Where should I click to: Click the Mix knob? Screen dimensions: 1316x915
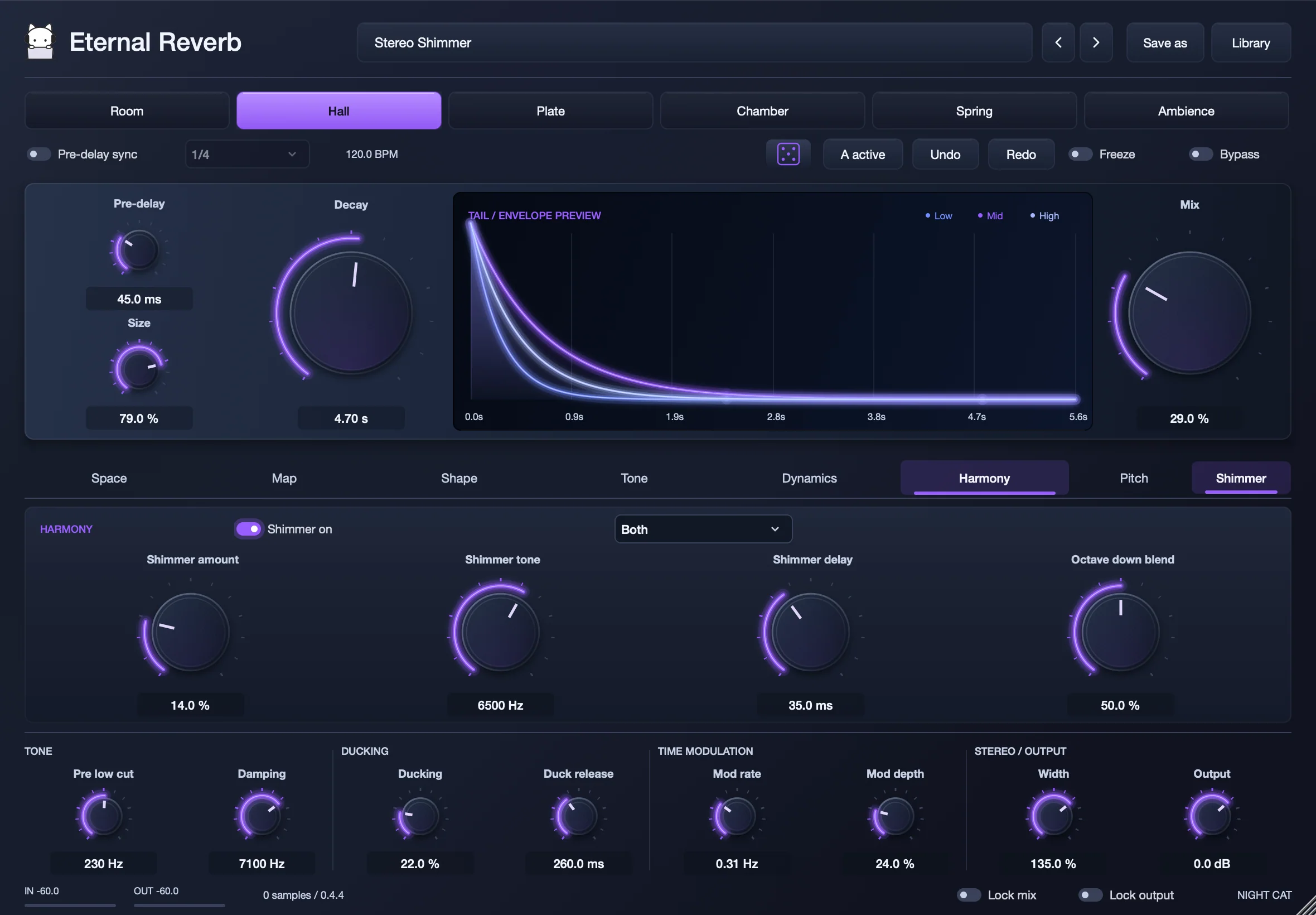coord(1189,313)
